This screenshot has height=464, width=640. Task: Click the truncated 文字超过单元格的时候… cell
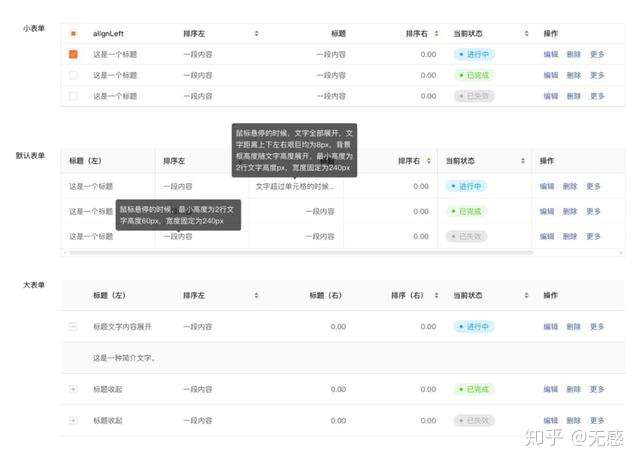(295, 186)
